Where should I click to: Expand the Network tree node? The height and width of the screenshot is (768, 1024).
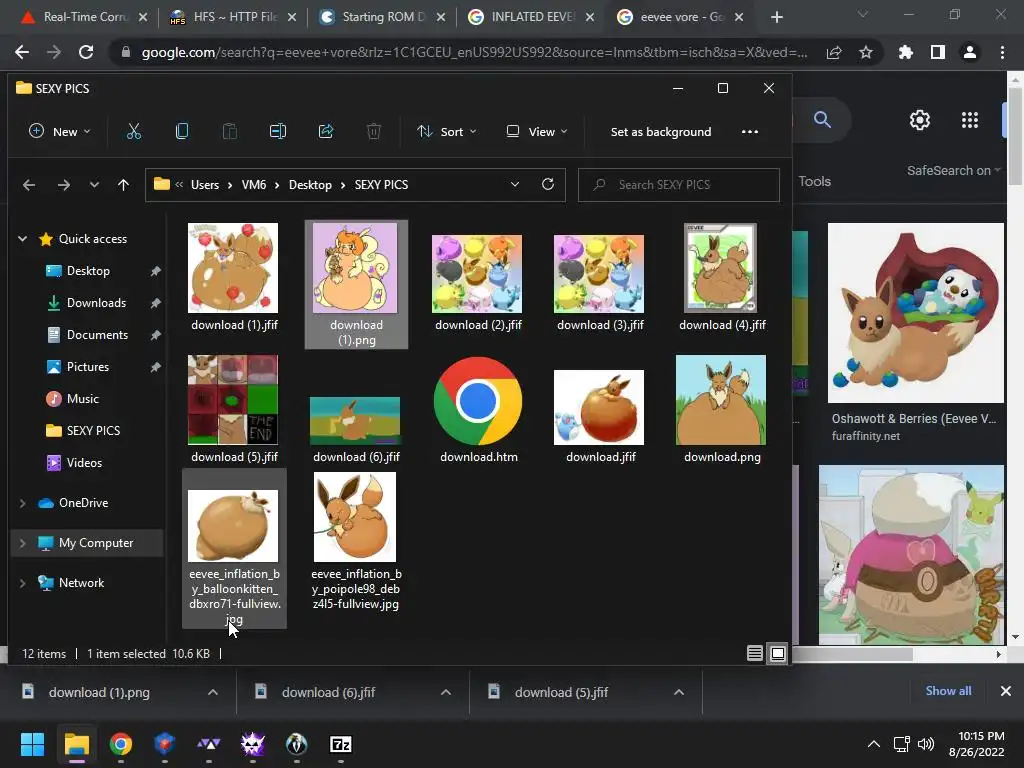22,583
